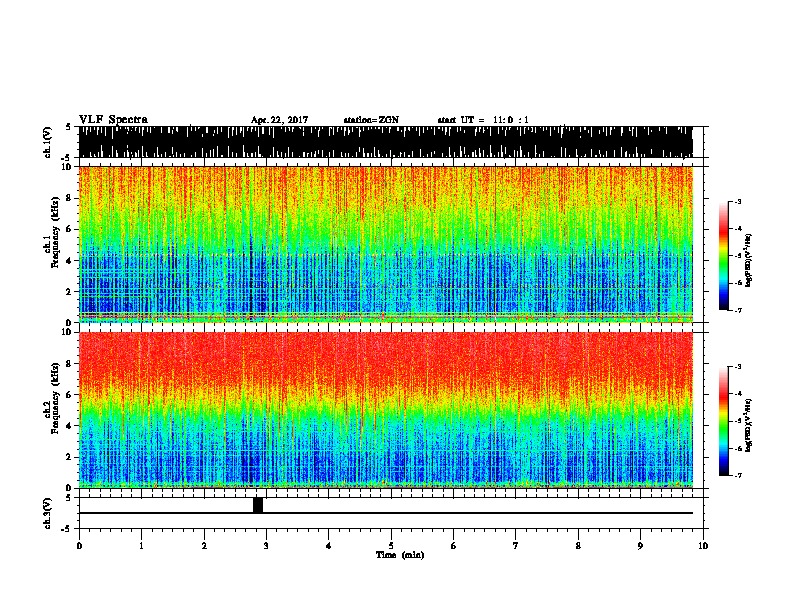Click the ch.1 colorbar 'log(PSD)' unit label
This screenshot has height=612, width=792.
click(749, 261)
